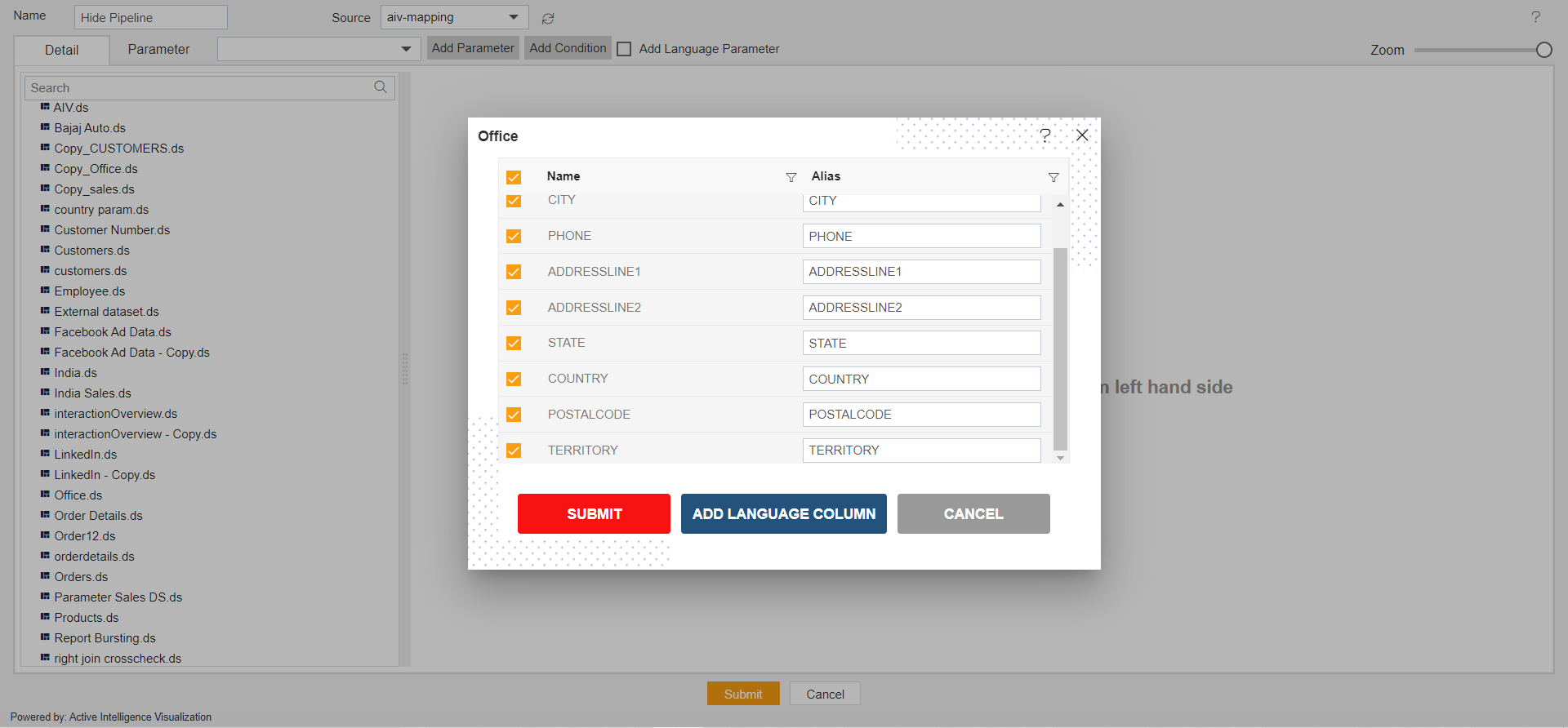Close the Office dialog with the X icon
Screen dimensions: 1568x728
click(x=1082, y=135)
